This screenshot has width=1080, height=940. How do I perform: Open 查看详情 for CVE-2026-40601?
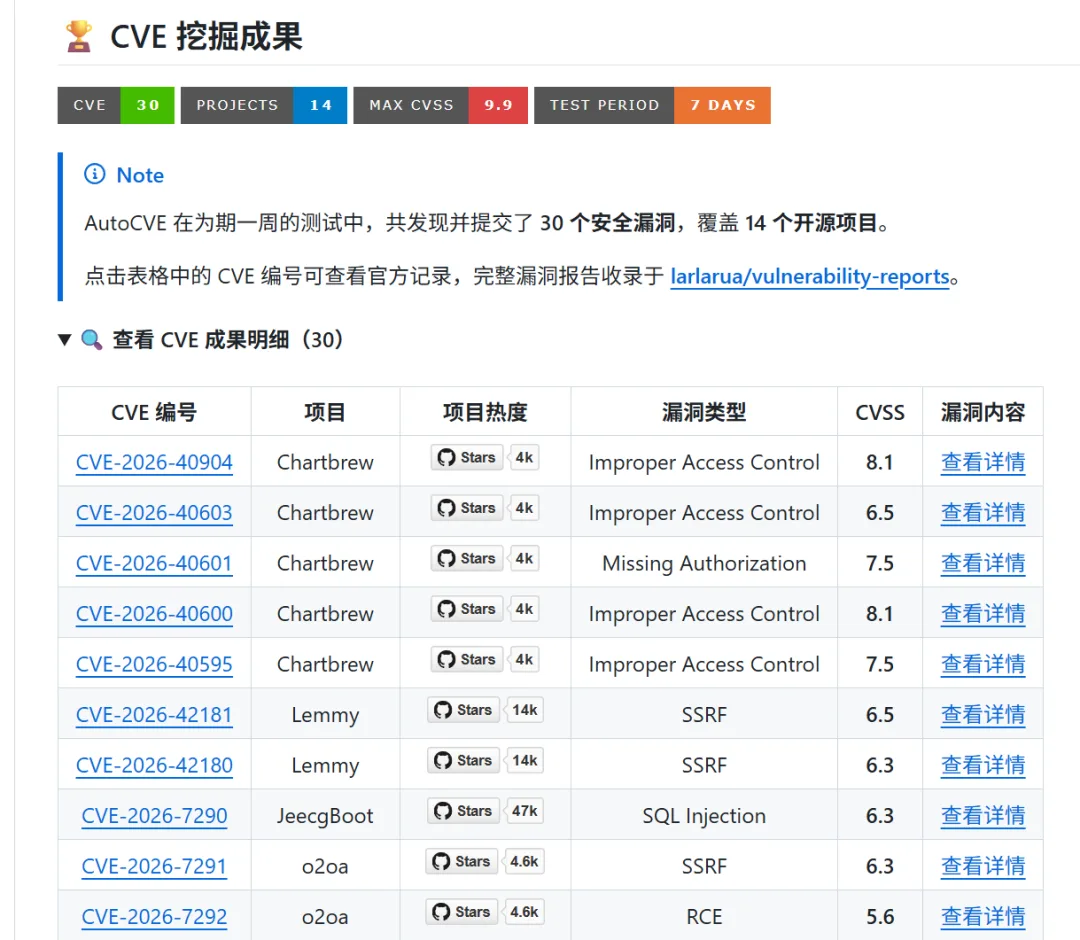coord(983,563)
